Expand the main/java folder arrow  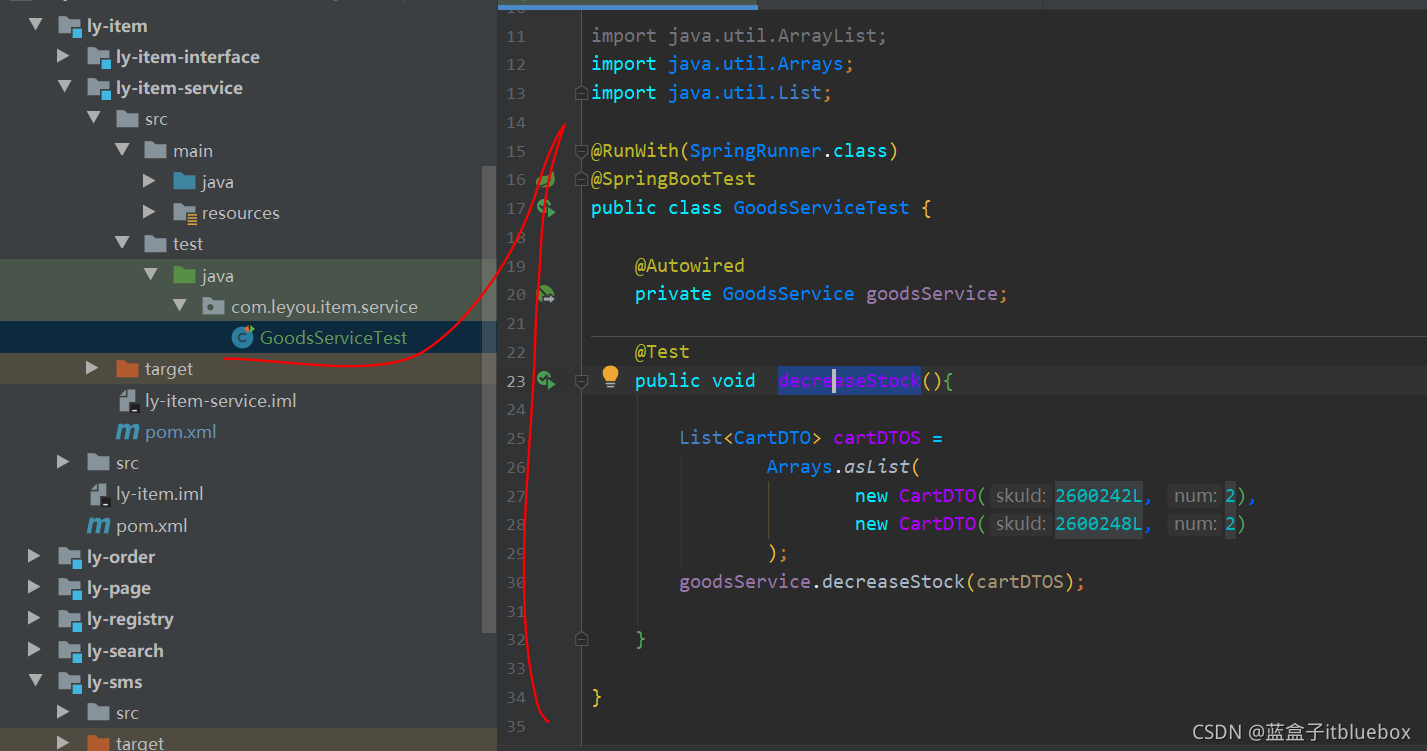click(149, 181)
